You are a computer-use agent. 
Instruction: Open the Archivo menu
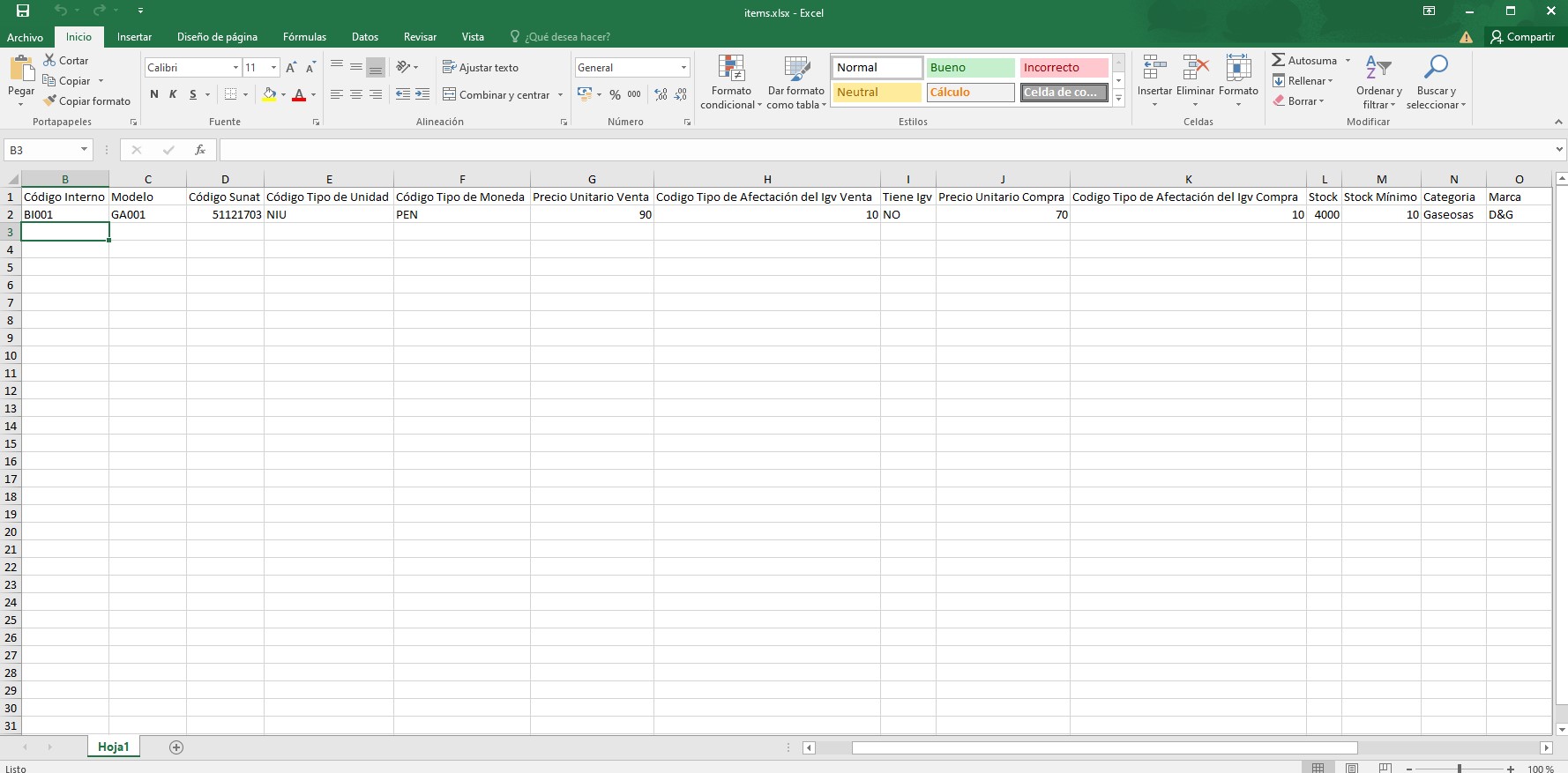[25, 37]
